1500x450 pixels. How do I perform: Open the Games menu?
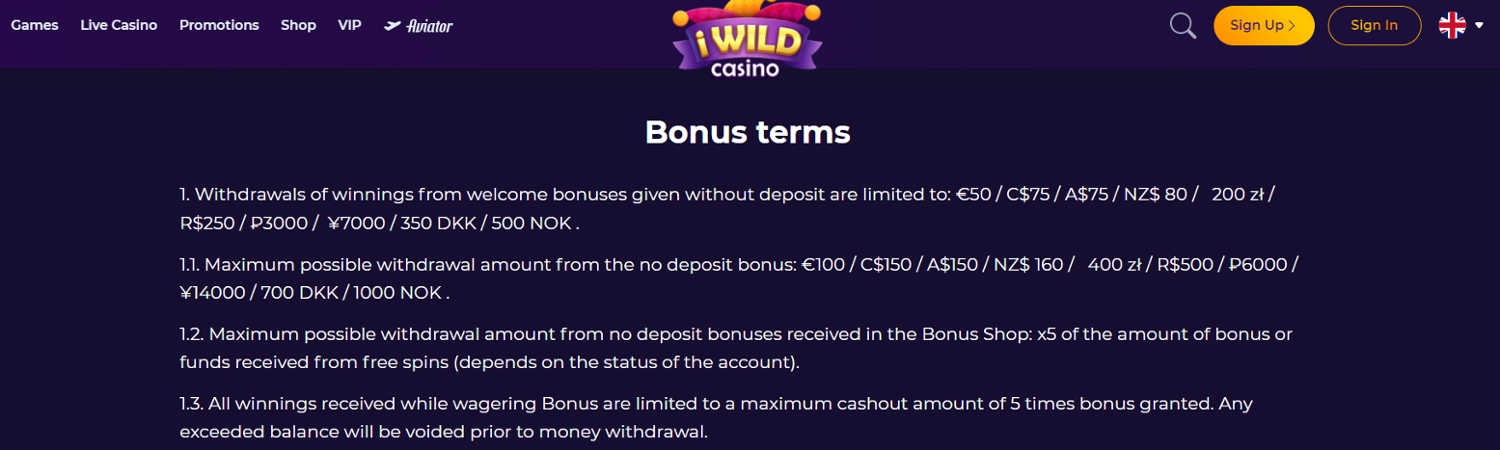pos(35,25)
